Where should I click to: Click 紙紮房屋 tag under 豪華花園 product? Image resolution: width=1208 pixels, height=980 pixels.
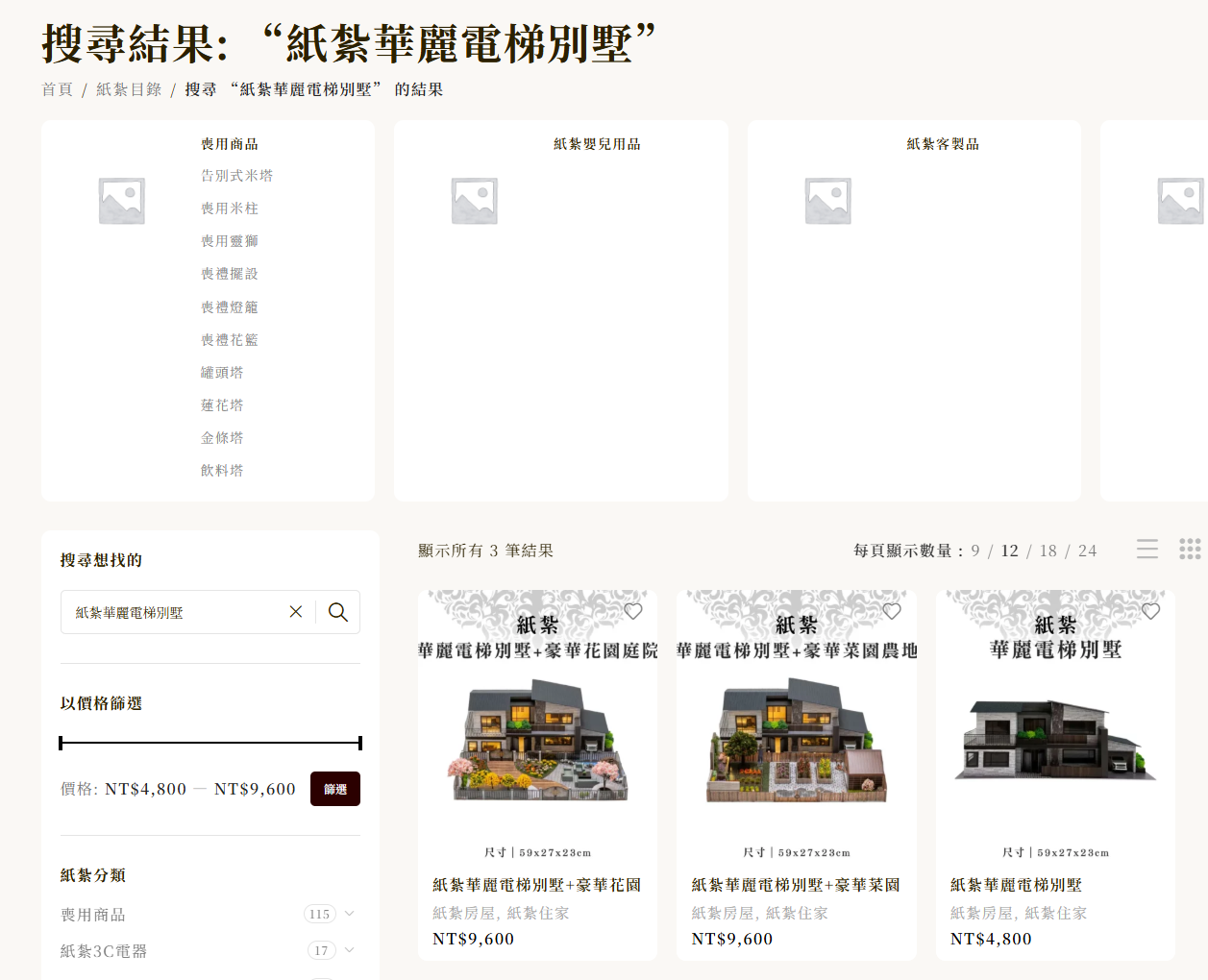pos(463,913)
